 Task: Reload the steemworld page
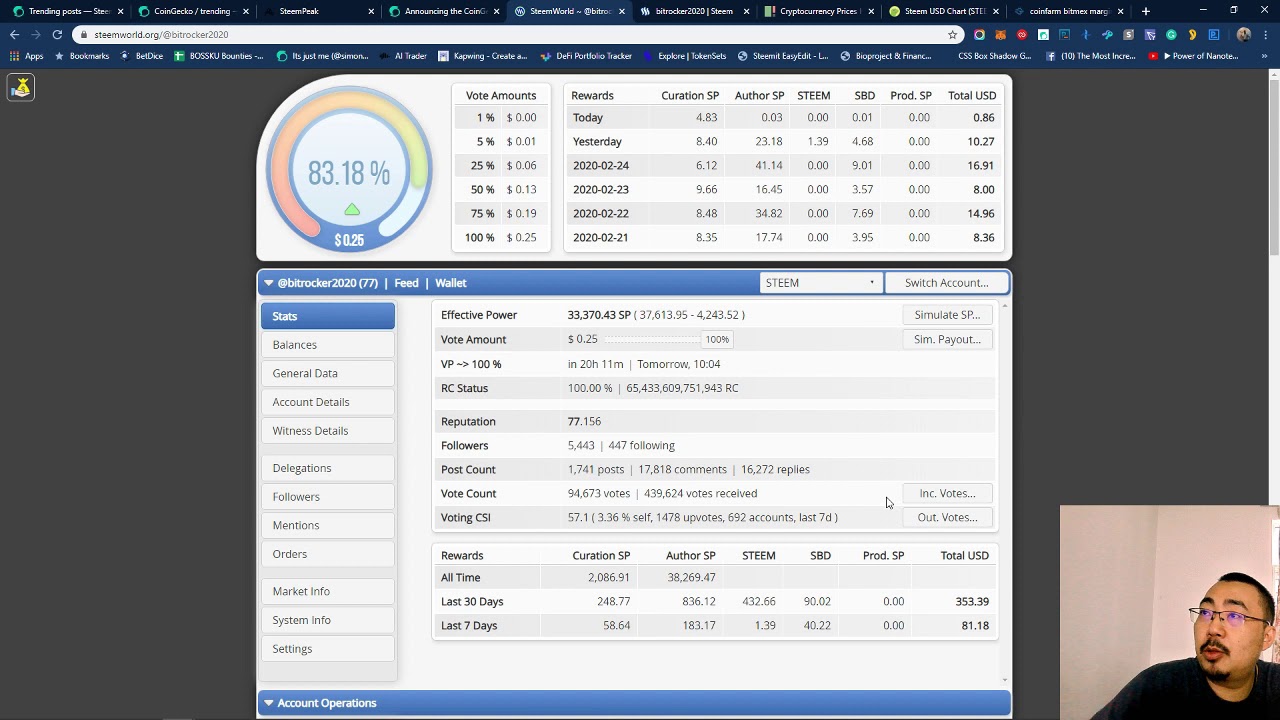point(57,34)
